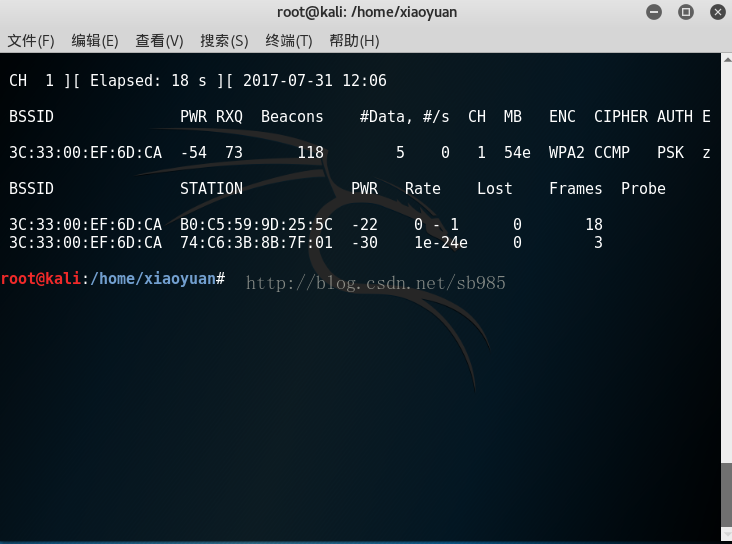Click the station power value -22

coord(365,224)
